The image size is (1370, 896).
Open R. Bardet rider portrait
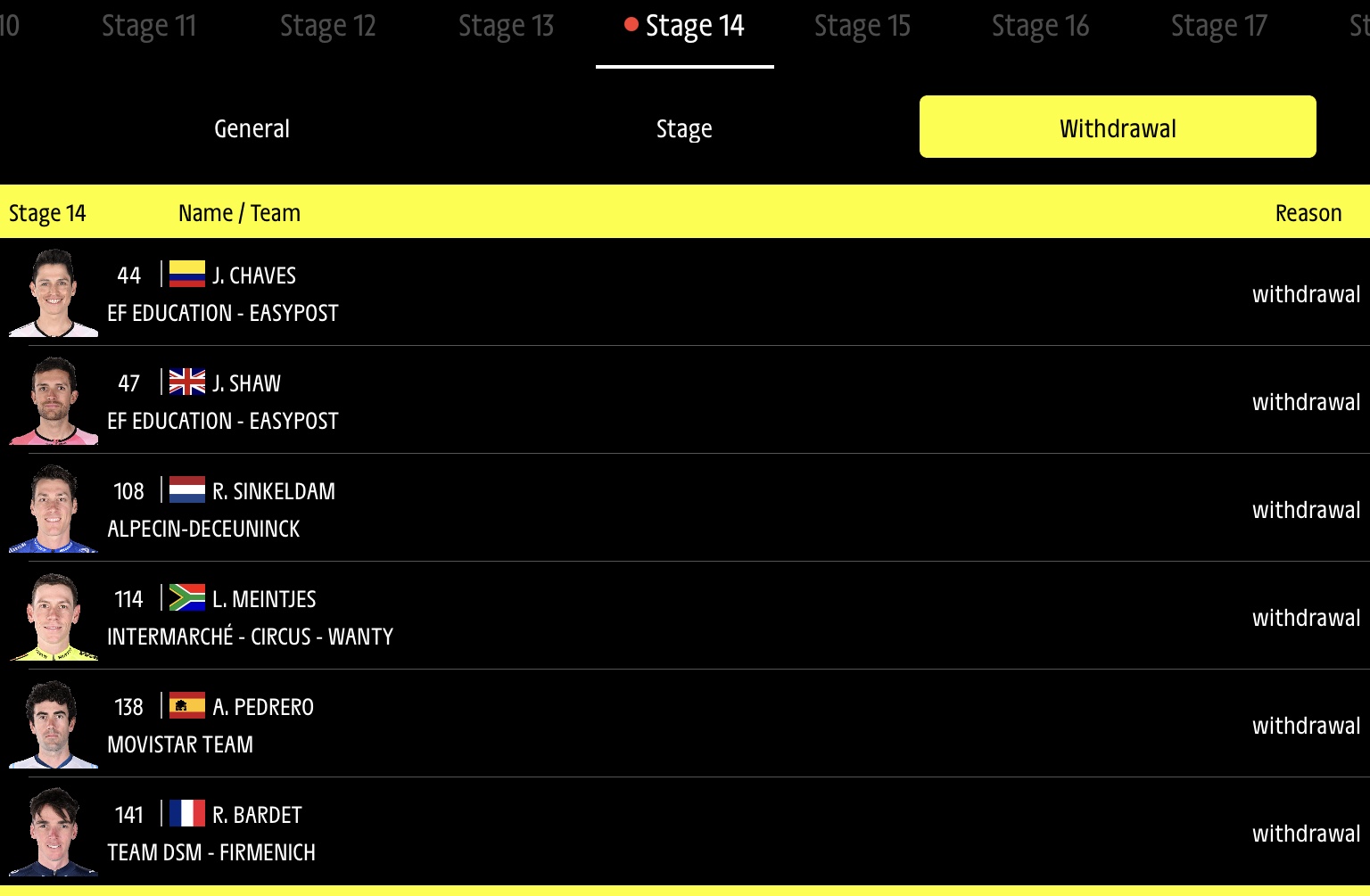coord(54,832)
